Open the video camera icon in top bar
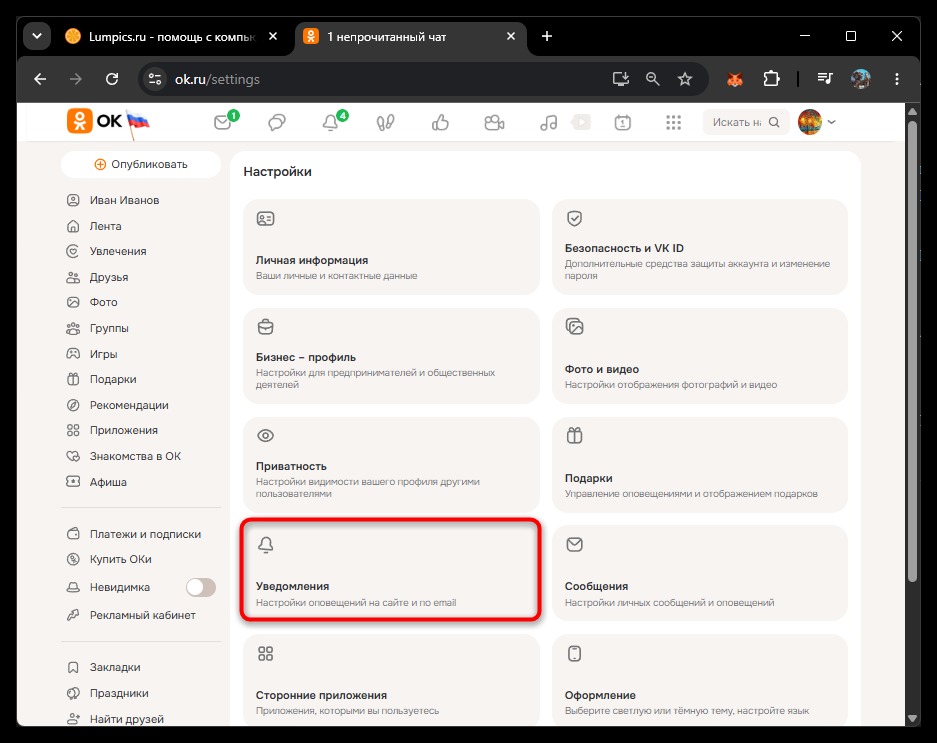Image resolution: width=937 pixels, height=743 pixels. click(494, 123)
